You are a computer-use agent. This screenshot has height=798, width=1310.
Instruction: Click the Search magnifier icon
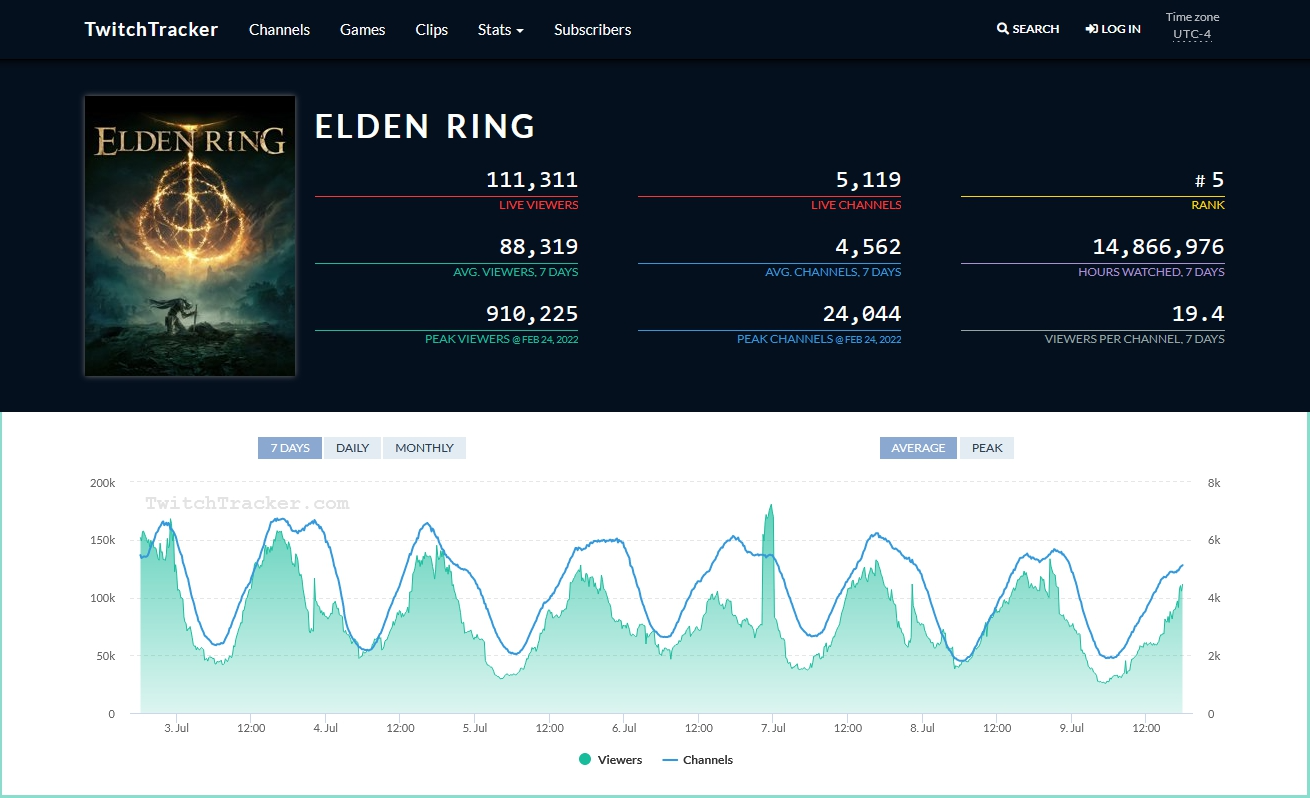[1001, 28]
